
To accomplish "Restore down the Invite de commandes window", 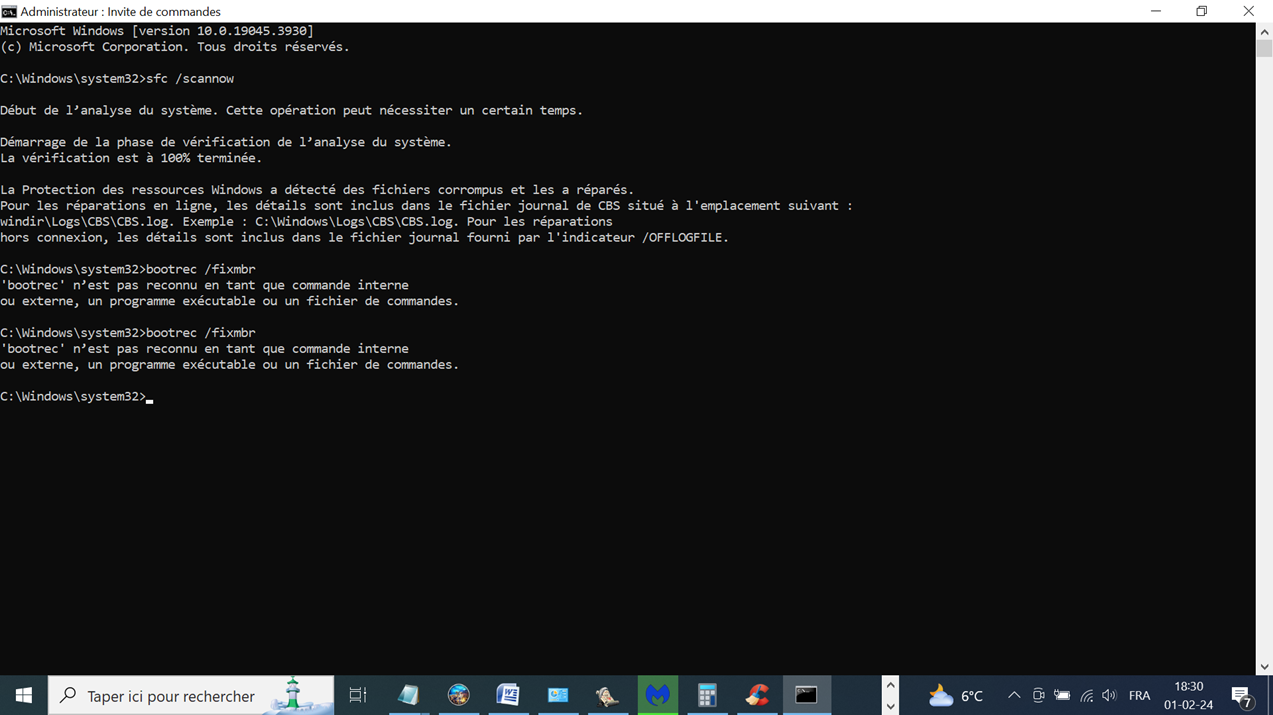I will click(x=1202, y=11).
